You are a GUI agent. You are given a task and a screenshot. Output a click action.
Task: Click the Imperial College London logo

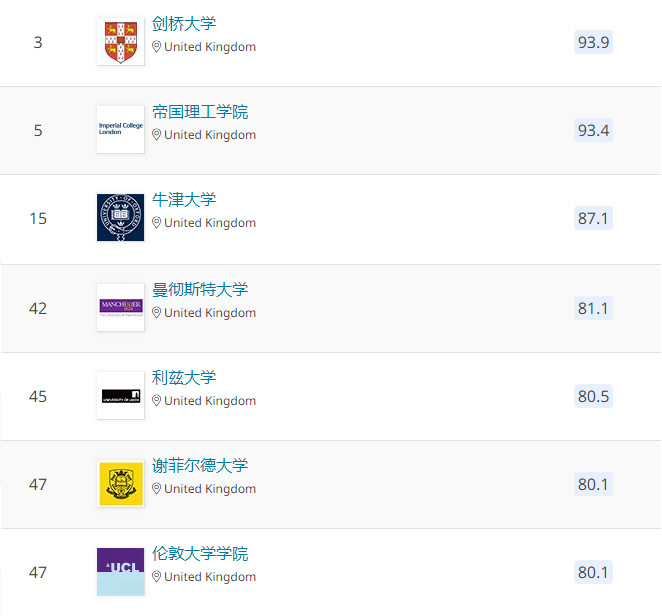[120, 129]
